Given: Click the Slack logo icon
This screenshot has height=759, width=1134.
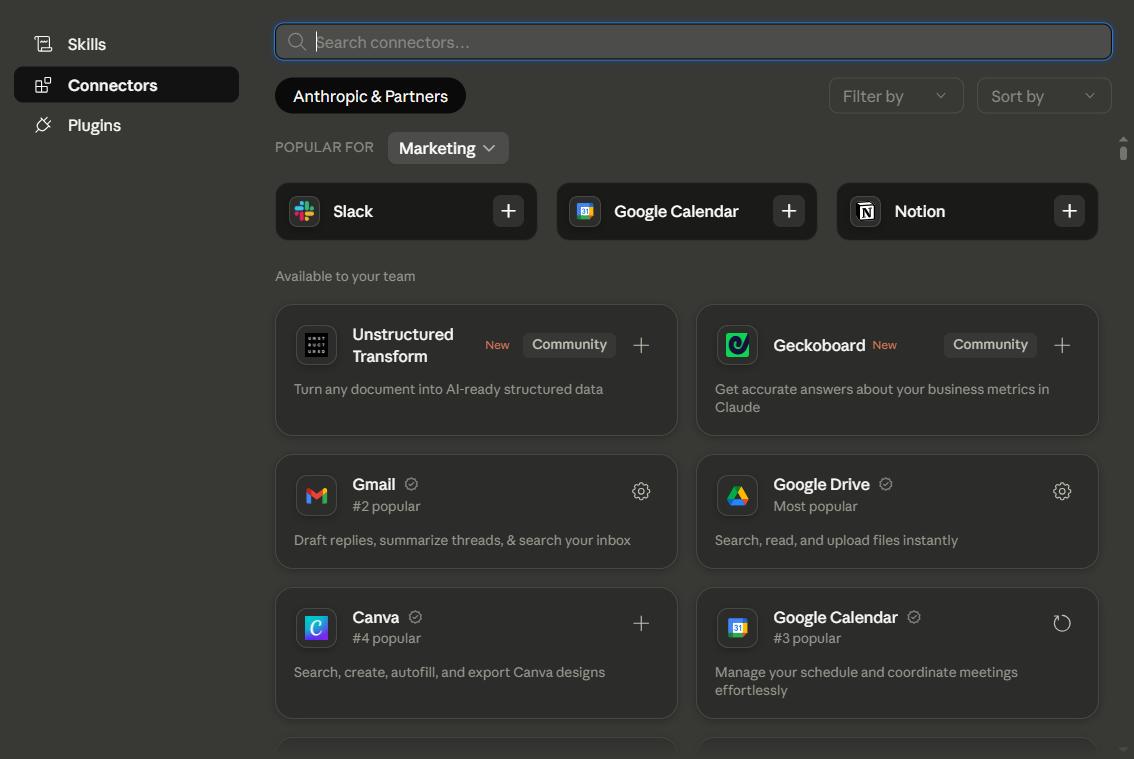Looking at the screenshot, I should coord(304,211).
